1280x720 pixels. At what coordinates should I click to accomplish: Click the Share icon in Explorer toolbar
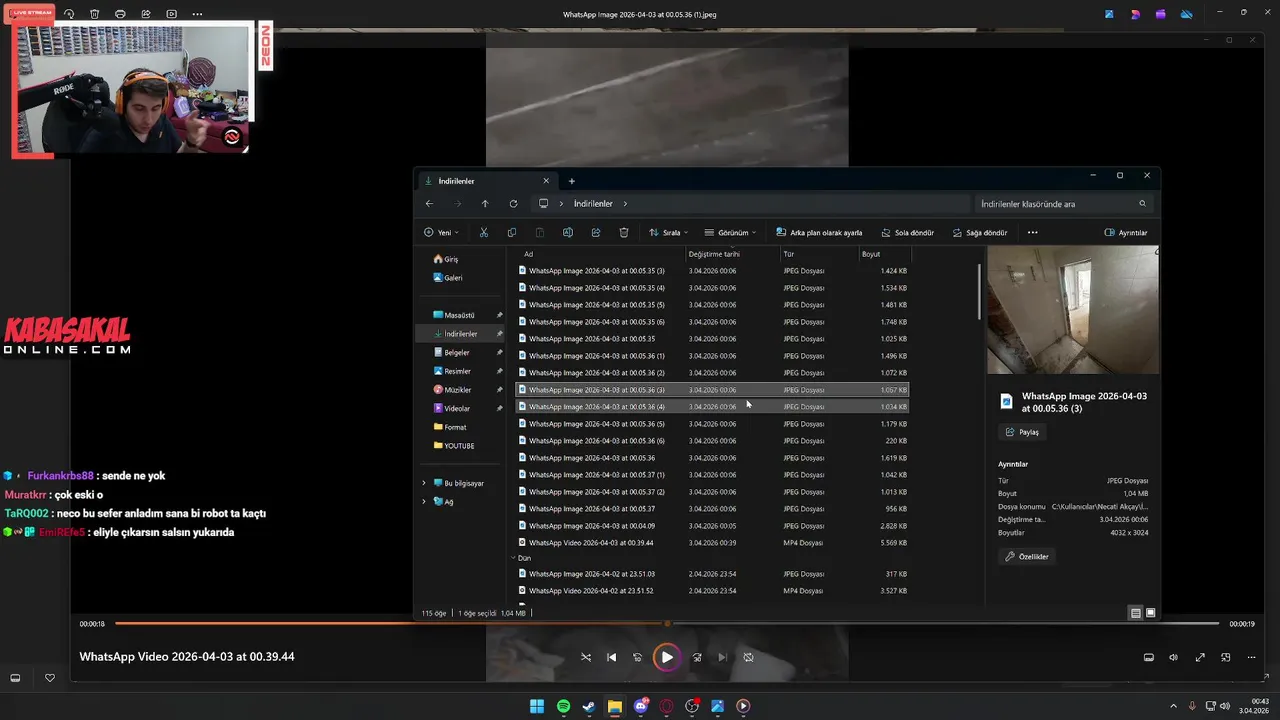pos(595,232)
